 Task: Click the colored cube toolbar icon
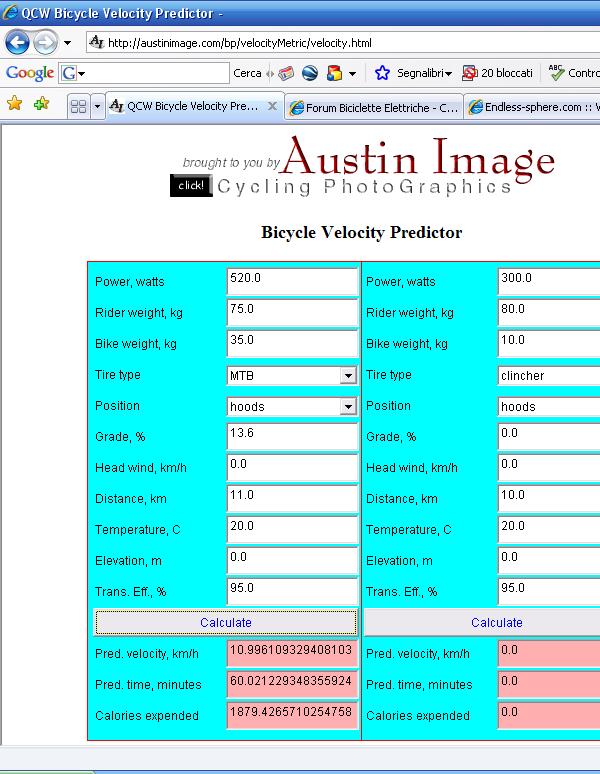coord(334,74)
